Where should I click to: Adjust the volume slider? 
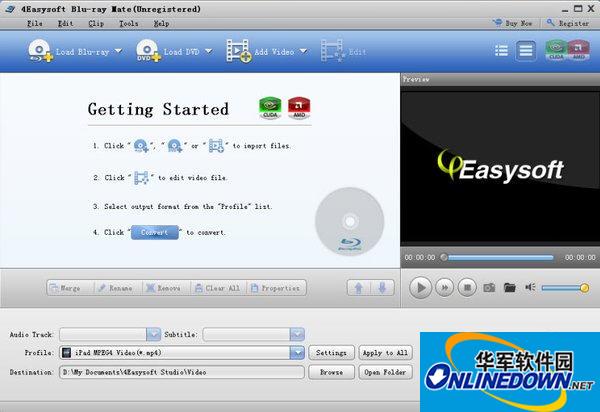click(565, 288)
